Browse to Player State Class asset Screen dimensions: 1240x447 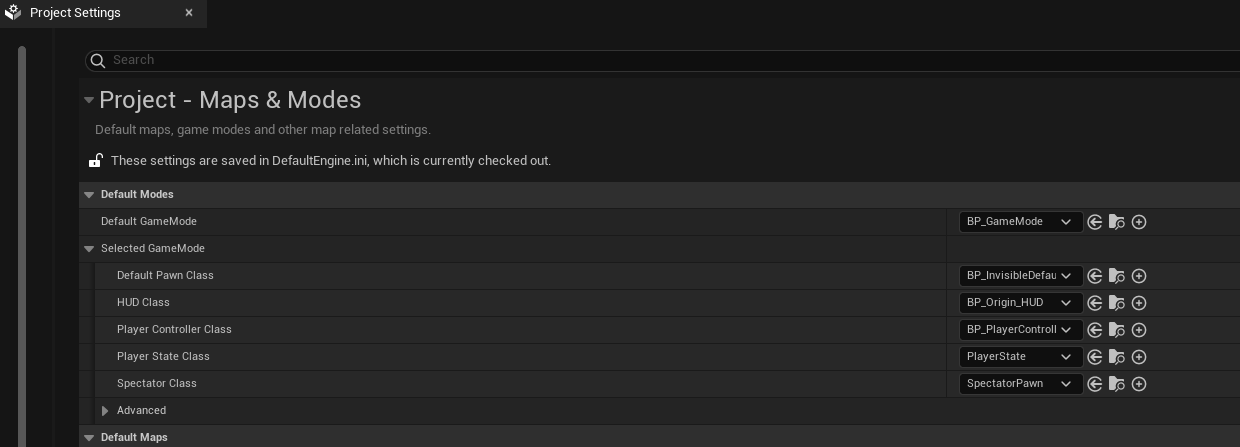1117,357
